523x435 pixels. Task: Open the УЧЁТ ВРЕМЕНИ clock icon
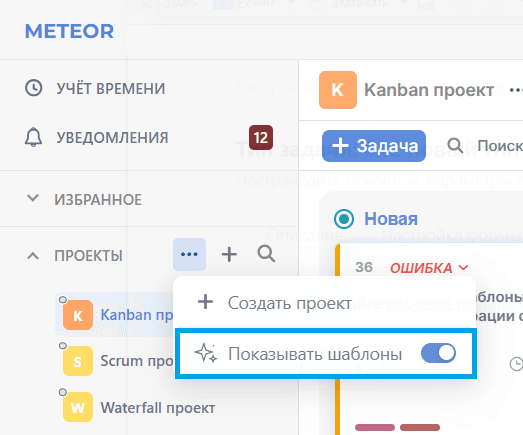click(x=34, y=88)
